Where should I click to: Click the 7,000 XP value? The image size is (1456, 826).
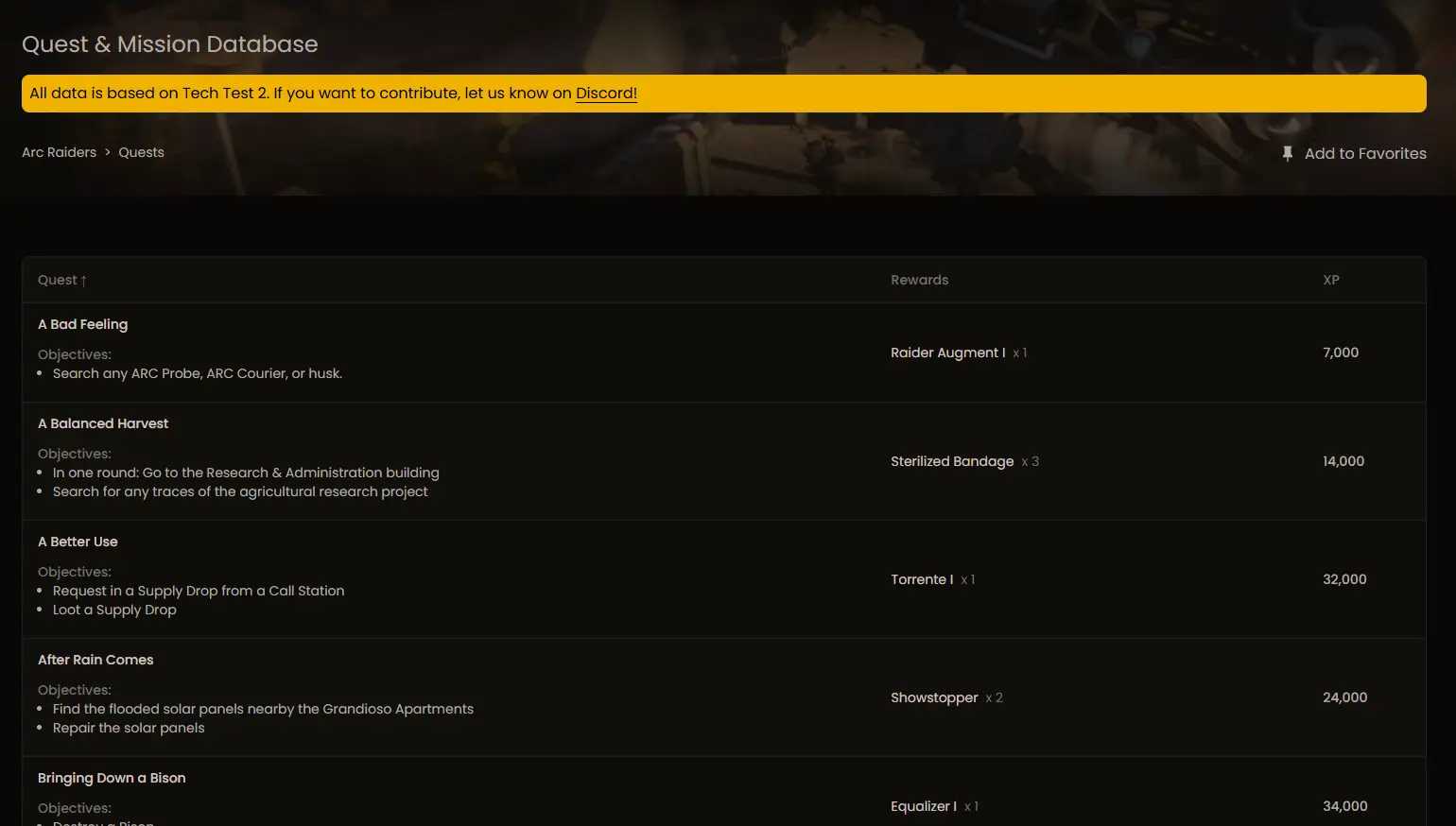1340,353
